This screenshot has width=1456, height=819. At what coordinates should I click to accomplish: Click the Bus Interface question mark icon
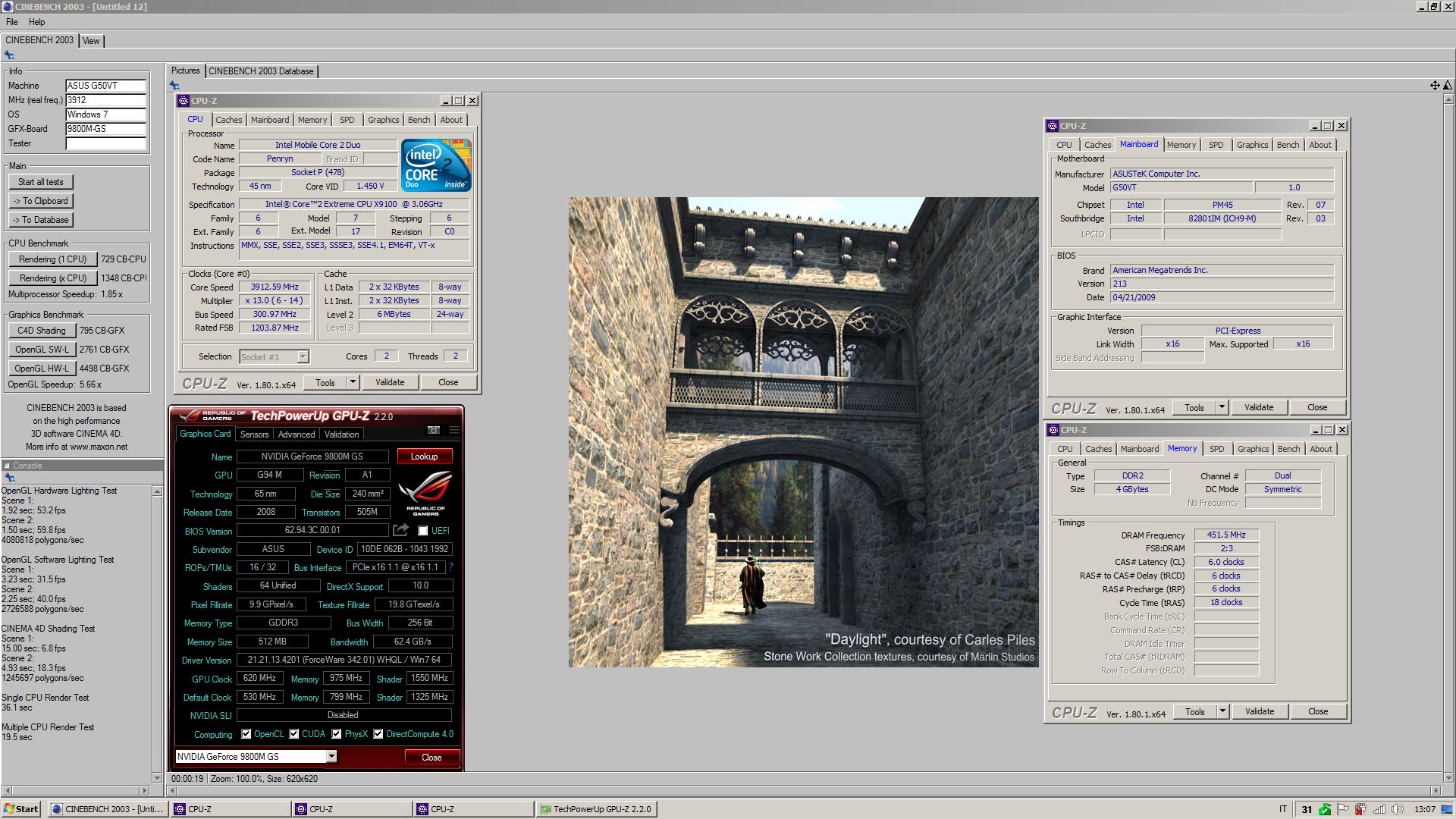point(451,567)
